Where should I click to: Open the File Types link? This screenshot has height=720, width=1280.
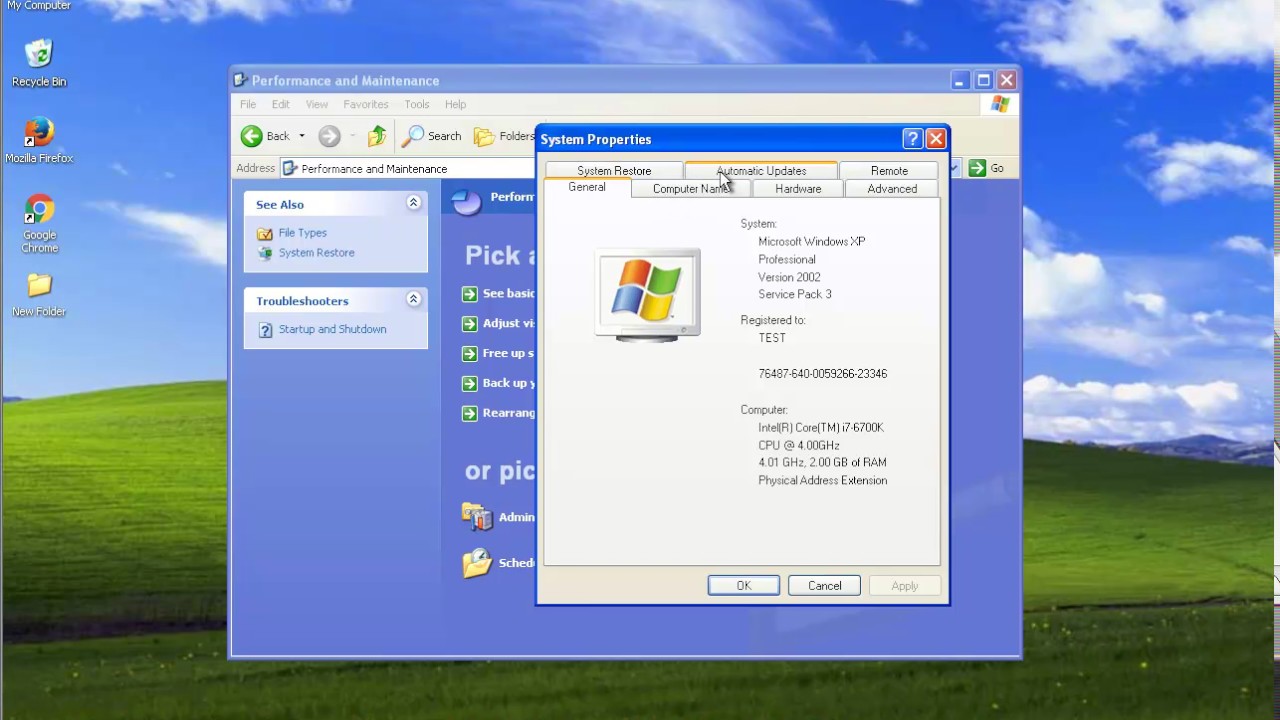click(x=303, y=233)
